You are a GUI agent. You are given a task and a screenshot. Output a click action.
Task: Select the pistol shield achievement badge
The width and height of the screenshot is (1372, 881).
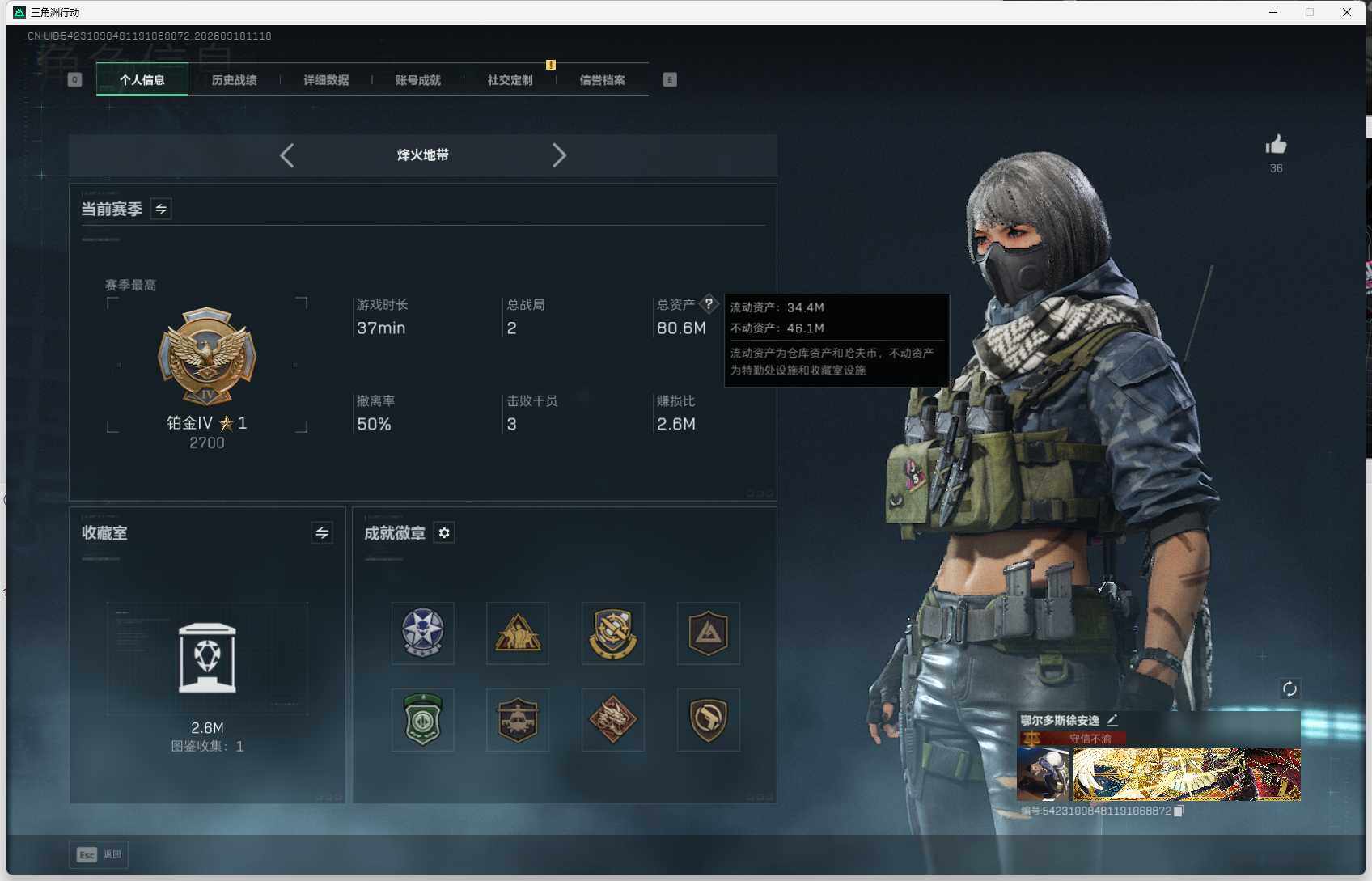tap(709, 720)
